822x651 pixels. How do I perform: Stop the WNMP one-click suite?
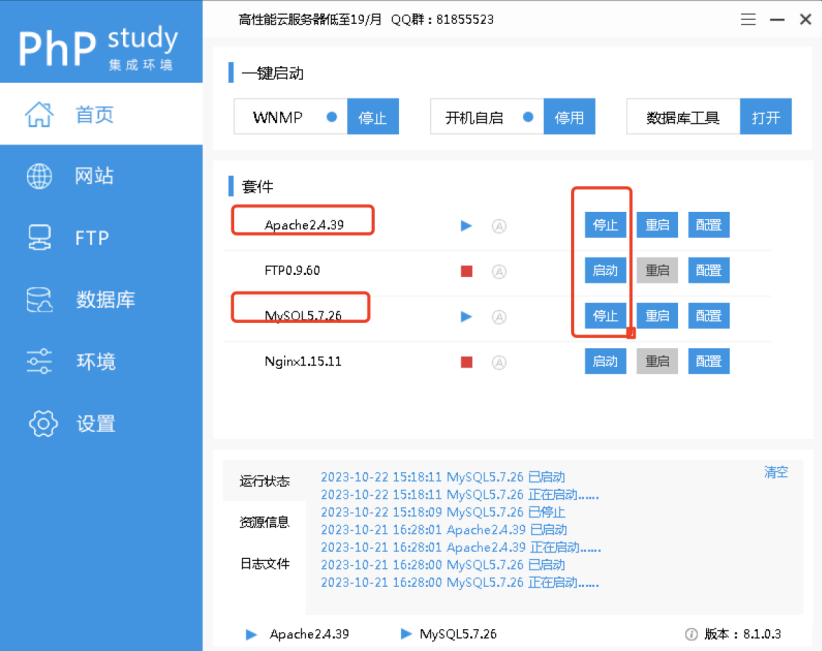click(x=373, y=116)
